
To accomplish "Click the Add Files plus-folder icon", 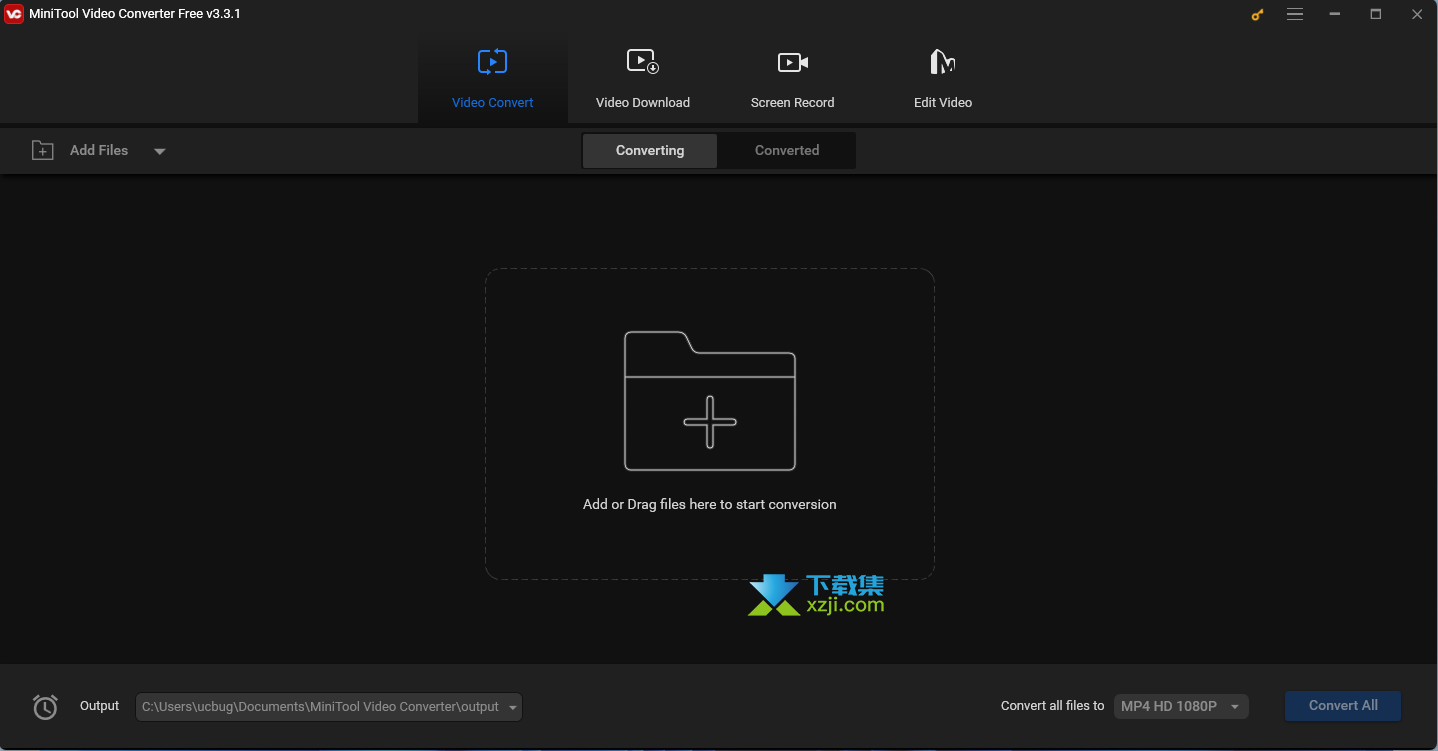I will click(x=43, y=150).
